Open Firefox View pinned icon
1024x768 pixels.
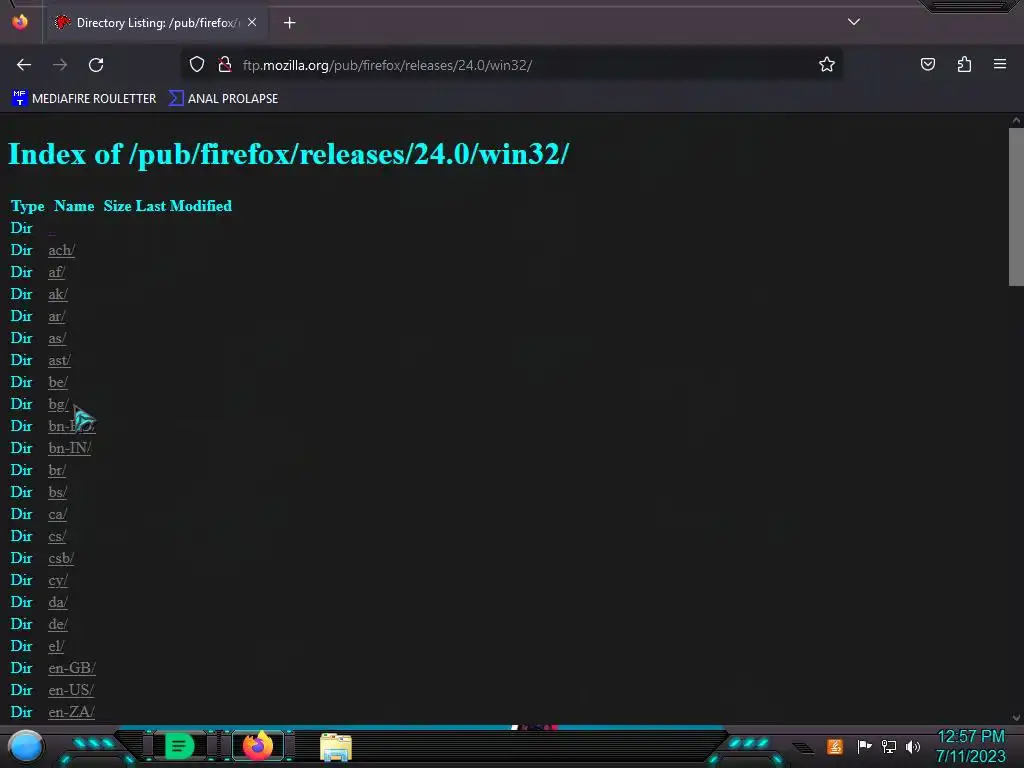[x=20, y=22]
